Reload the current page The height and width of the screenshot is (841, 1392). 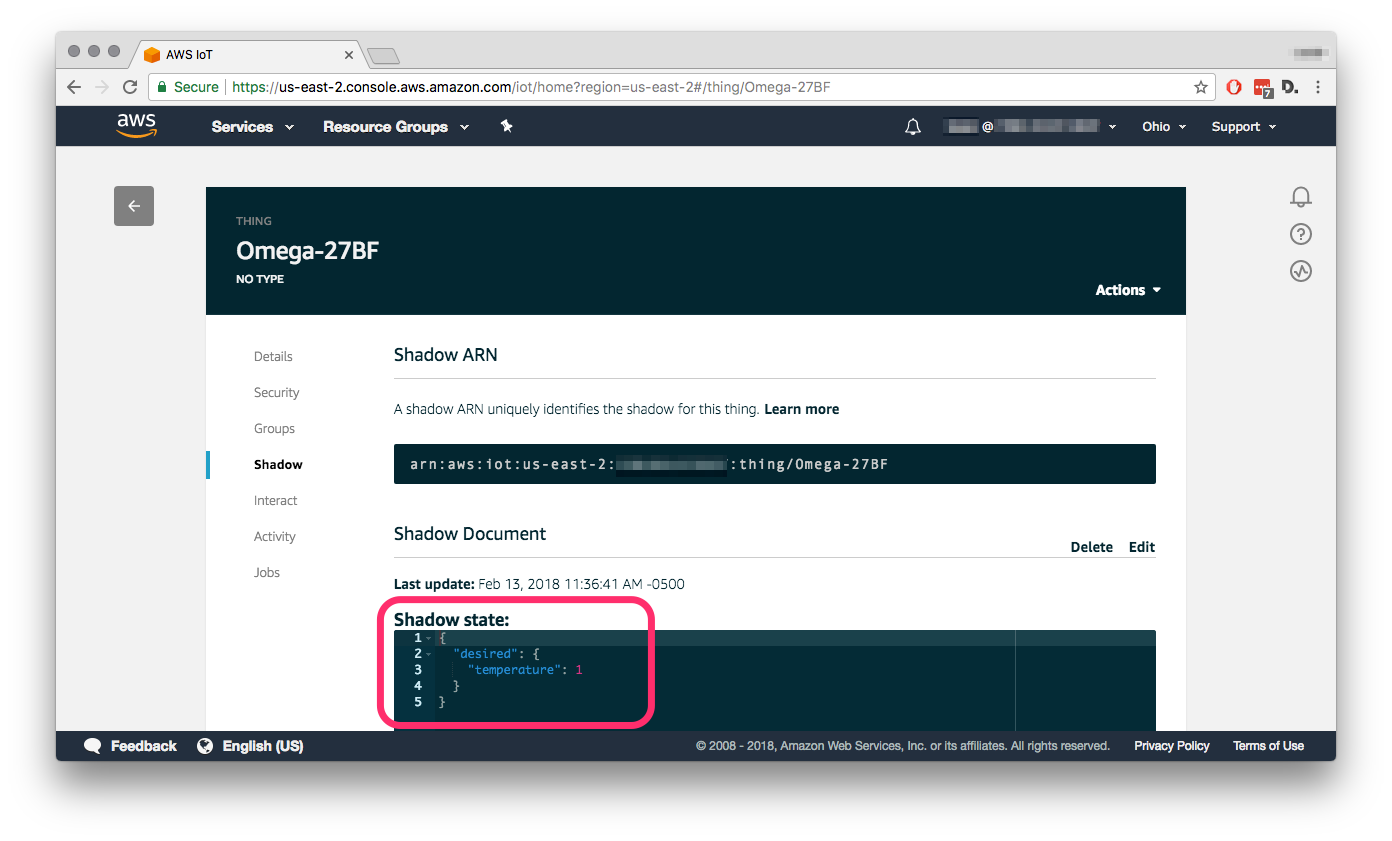pyautogui.click(x=129, y=87)
